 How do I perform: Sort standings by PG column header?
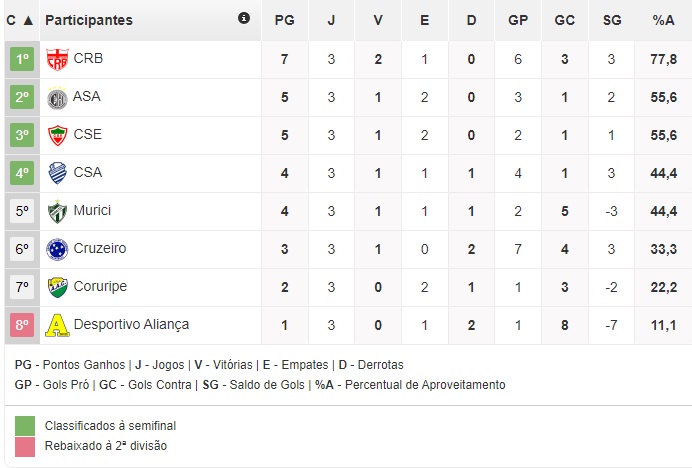pos(285,20)
